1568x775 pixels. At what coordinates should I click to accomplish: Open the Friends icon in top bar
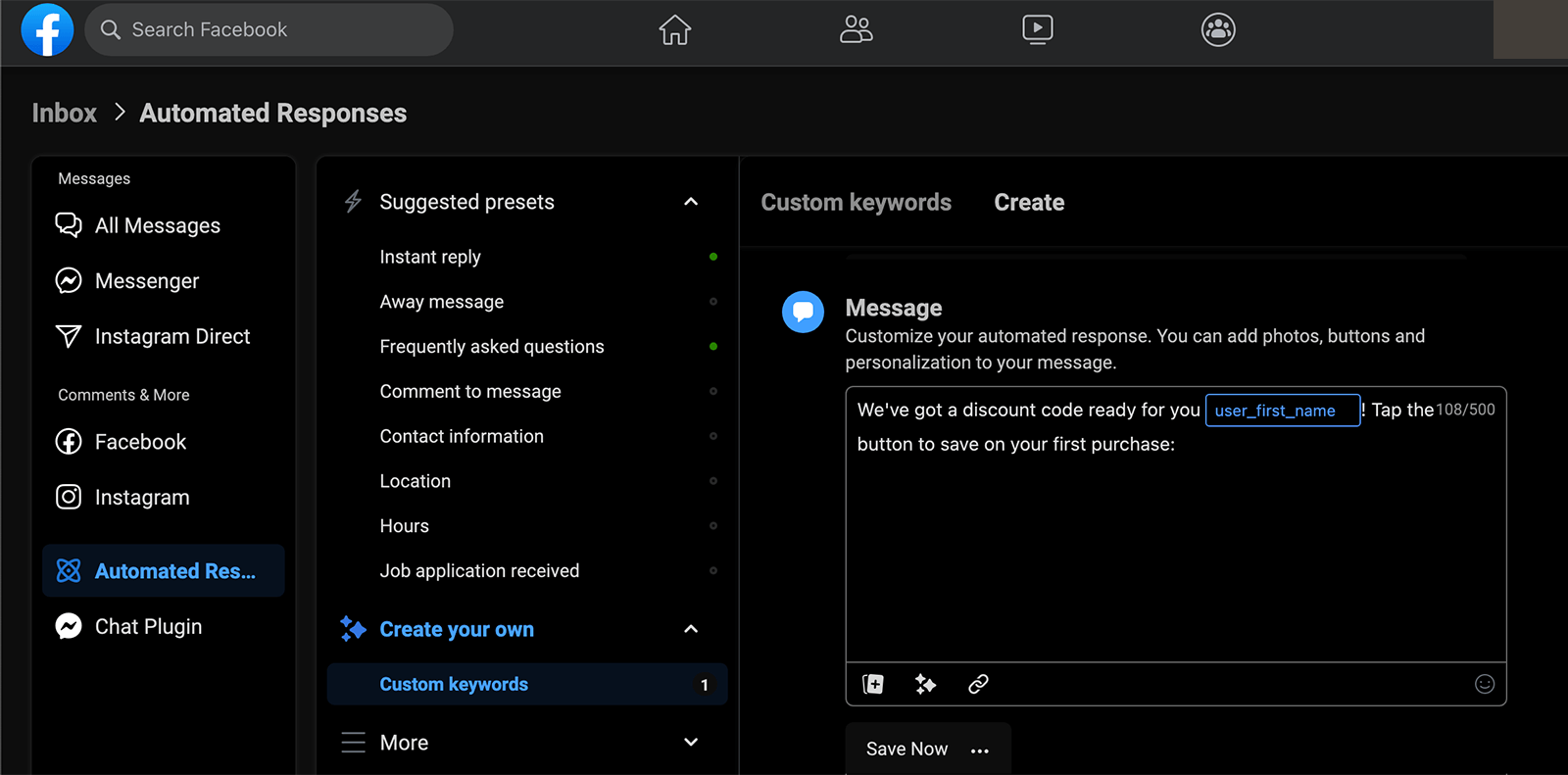(856, 29)
